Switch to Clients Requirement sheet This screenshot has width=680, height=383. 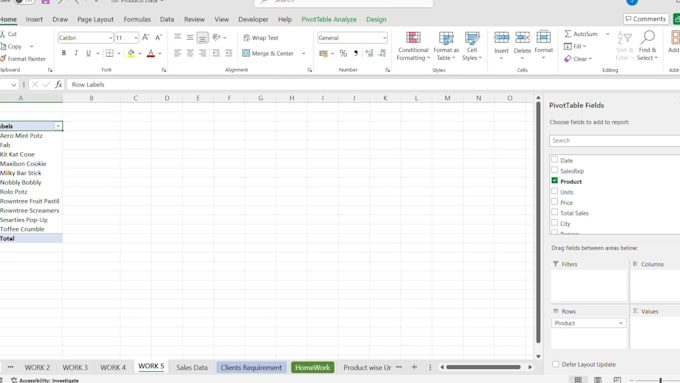(x=251, y=367)
